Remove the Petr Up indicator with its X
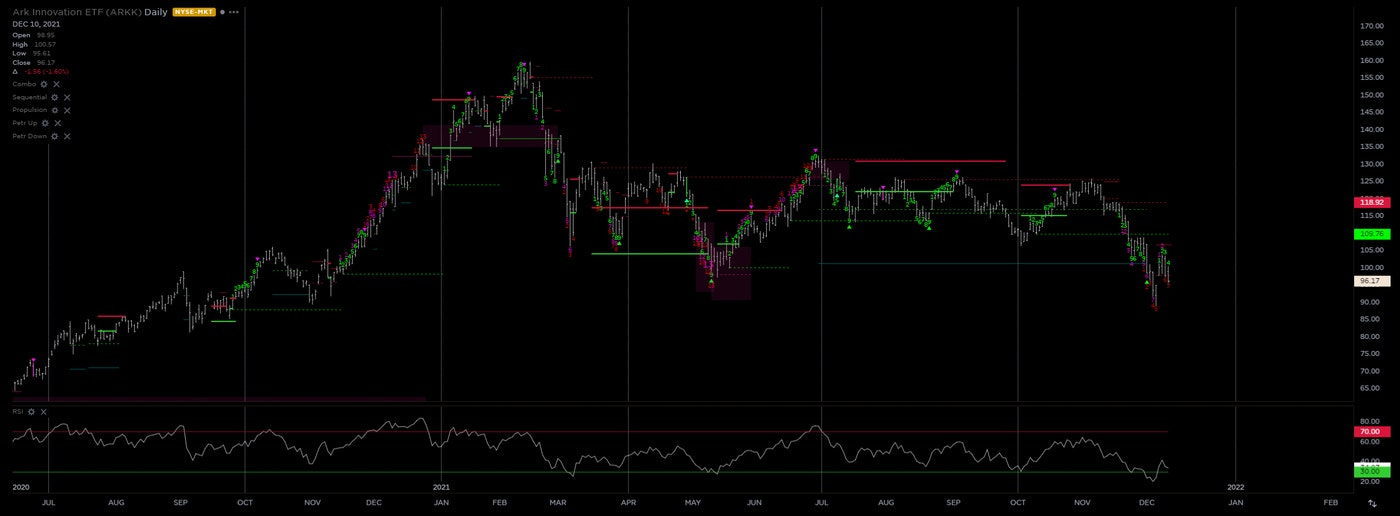The image size is (1400, 516). [x=57, y=123]
